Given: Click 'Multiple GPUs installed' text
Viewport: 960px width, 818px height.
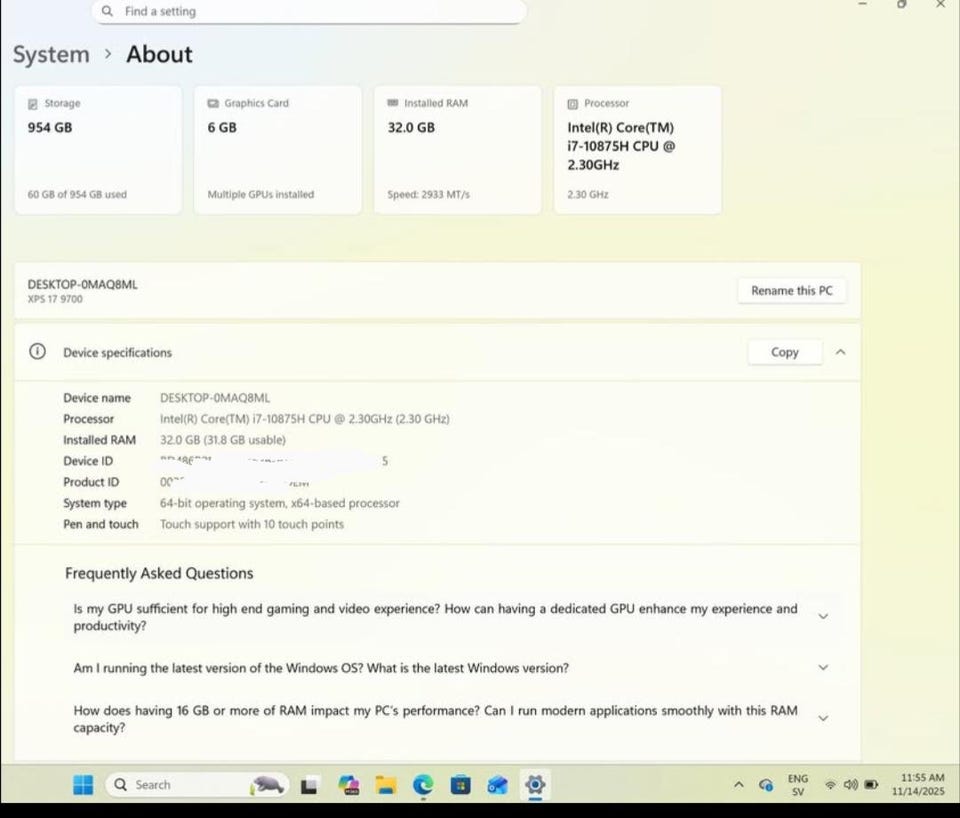Looking at the screenshot, I should click(x=261, y=194).
